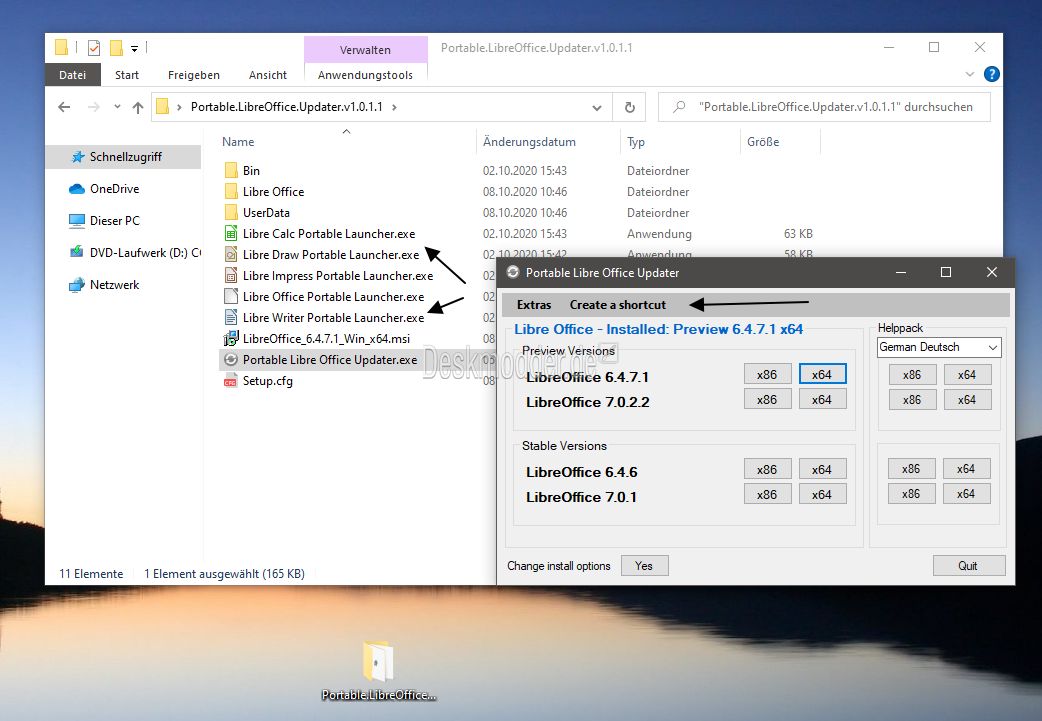Click Helppack x64 in the LibreOffice 6.4.6 row
The height and width of the screenshot is (721, 1042).
coord(966,469)
